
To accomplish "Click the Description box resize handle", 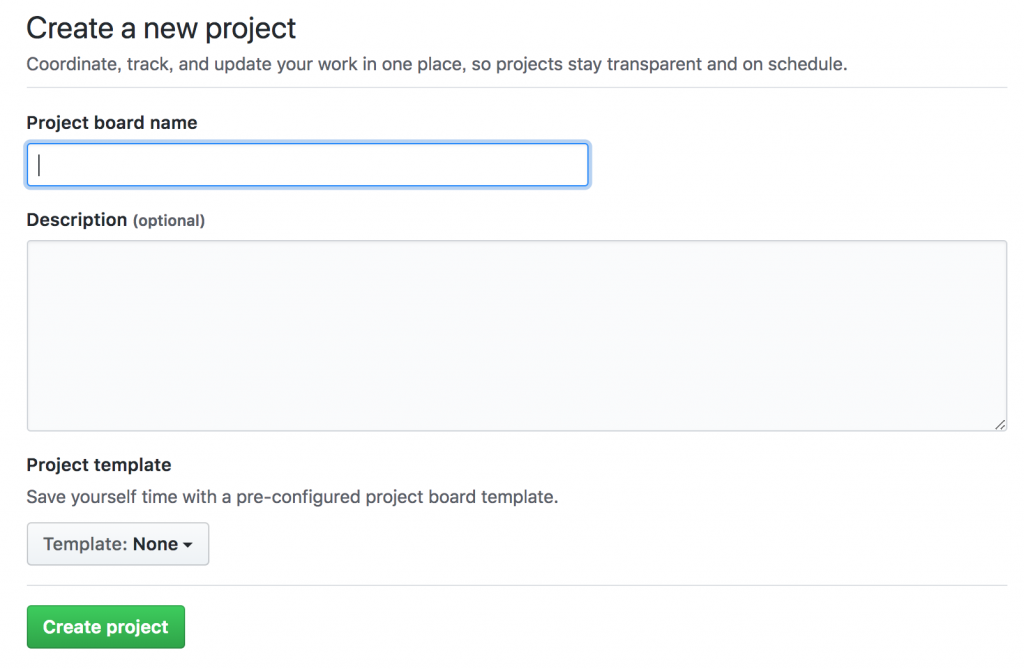I will [x=1000, y=425].
